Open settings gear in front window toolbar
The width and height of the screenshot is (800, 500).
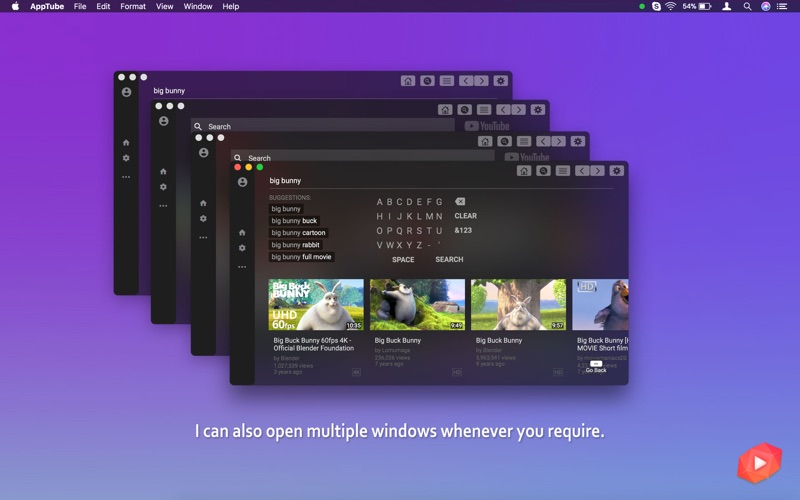[x=617, y=171]
